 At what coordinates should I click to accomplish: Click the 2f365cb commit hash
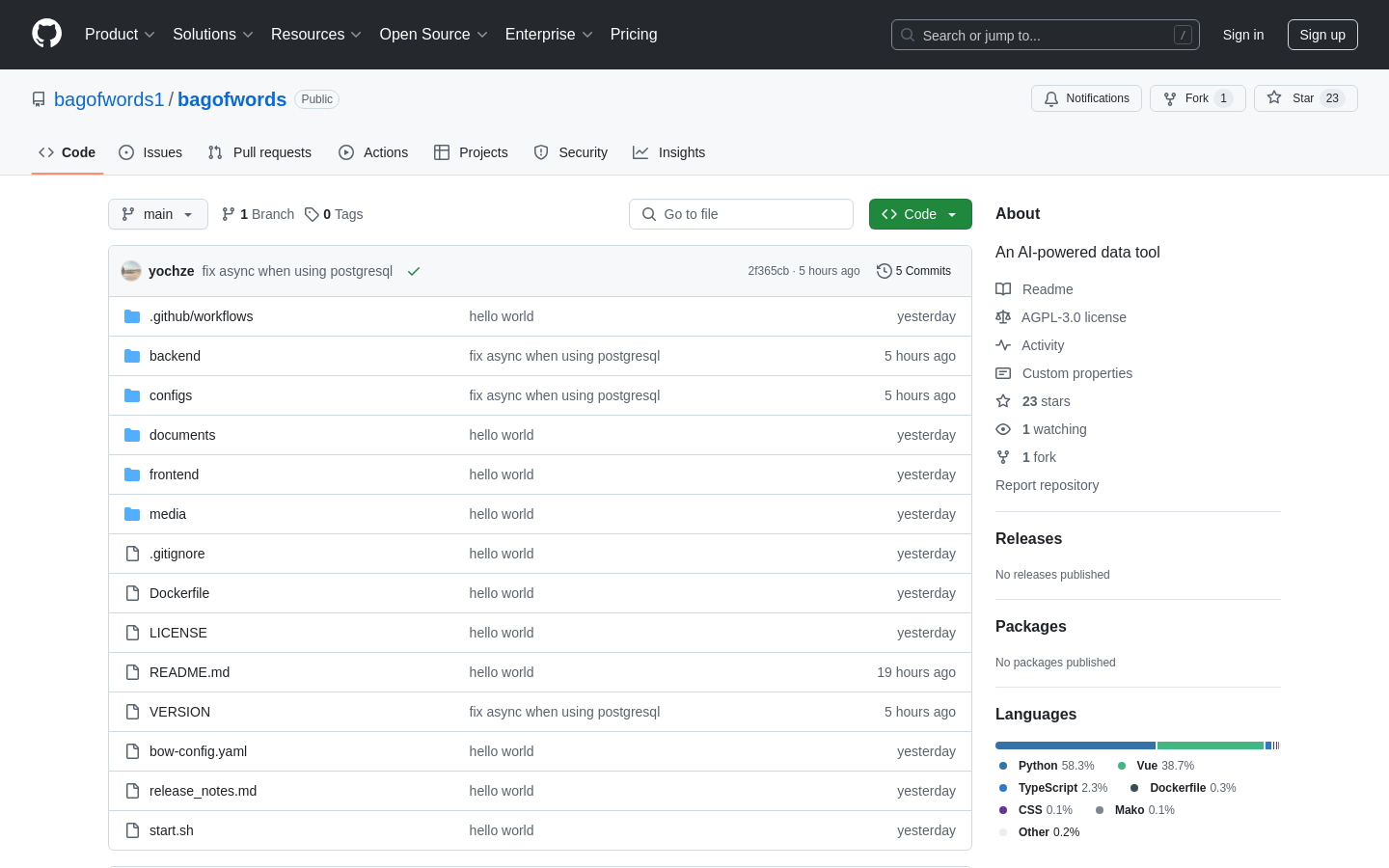768,271
